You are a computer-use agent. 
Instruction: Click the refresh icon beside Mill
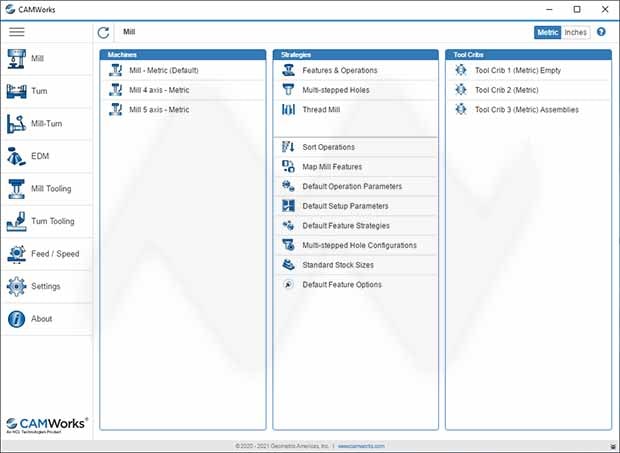coord(104,32)
